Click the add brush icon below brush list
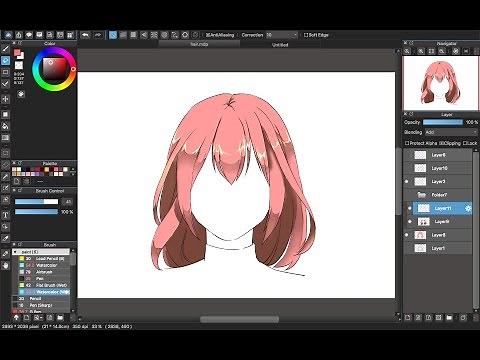The height and width of the screenshot is (360, 480). coord(26,318)
